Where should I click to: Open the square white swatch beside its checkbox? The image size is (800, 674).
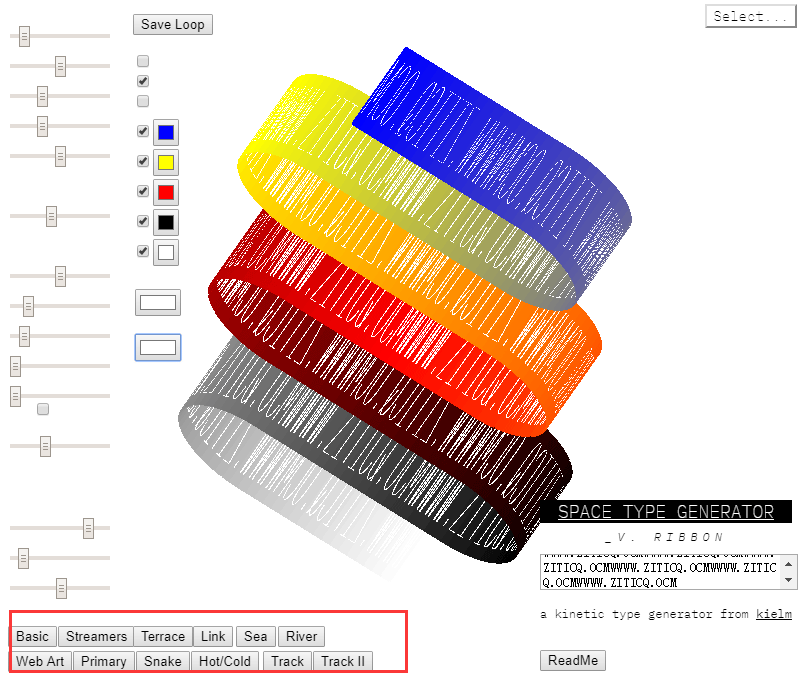166,253
